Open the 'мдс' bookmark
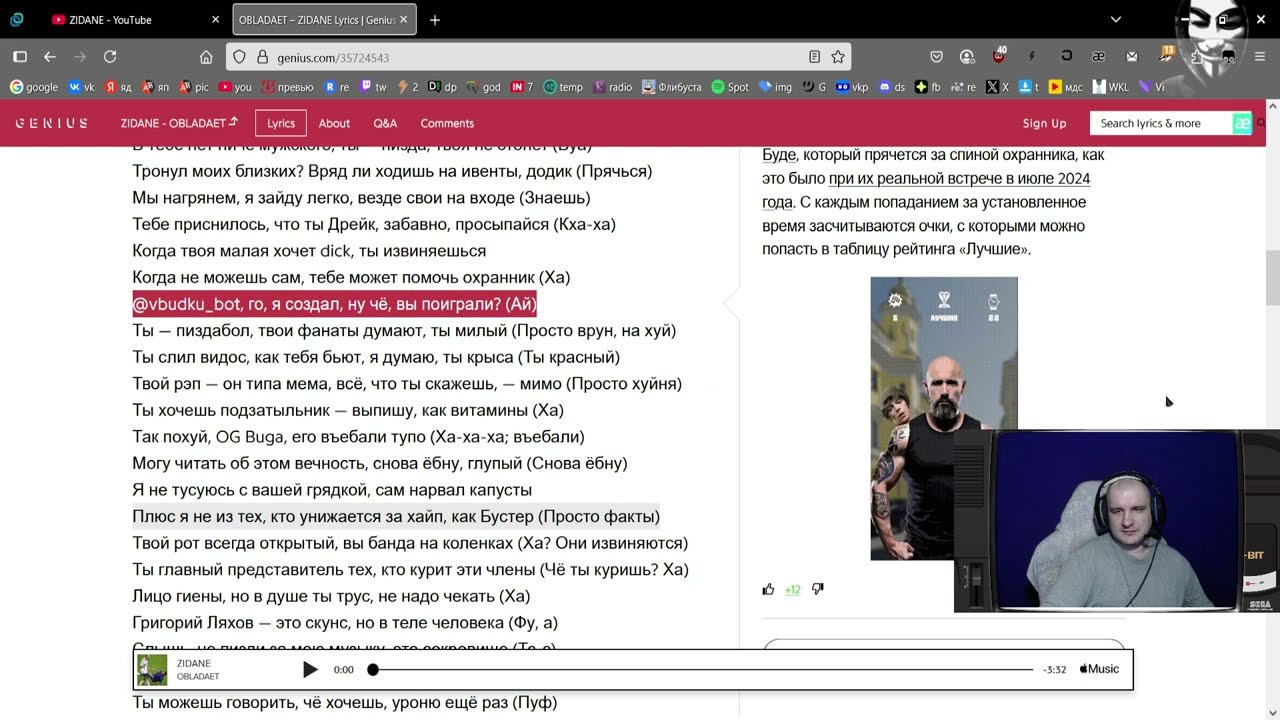 [x=1066, y=87]
